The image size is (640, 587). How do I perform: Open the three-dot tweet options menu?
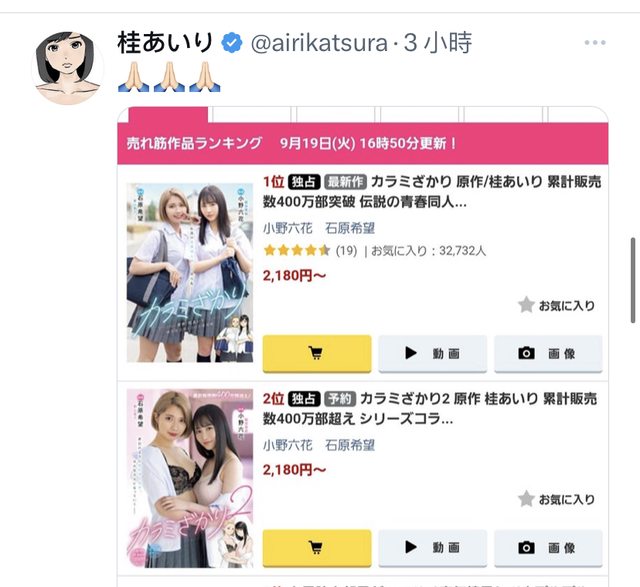click(595, 42)
